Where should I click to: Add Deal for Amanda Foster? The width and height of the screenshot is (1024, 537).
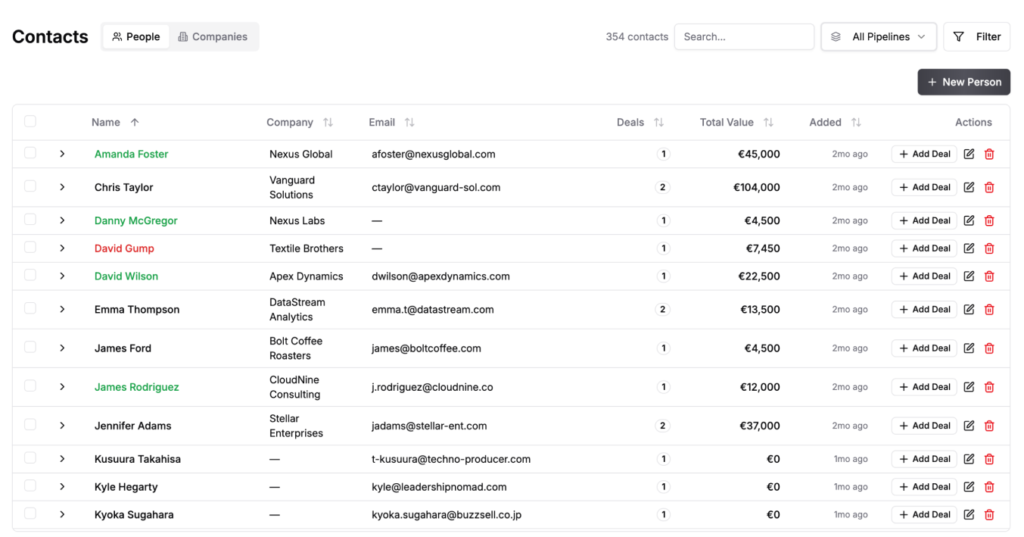point(924,154)
